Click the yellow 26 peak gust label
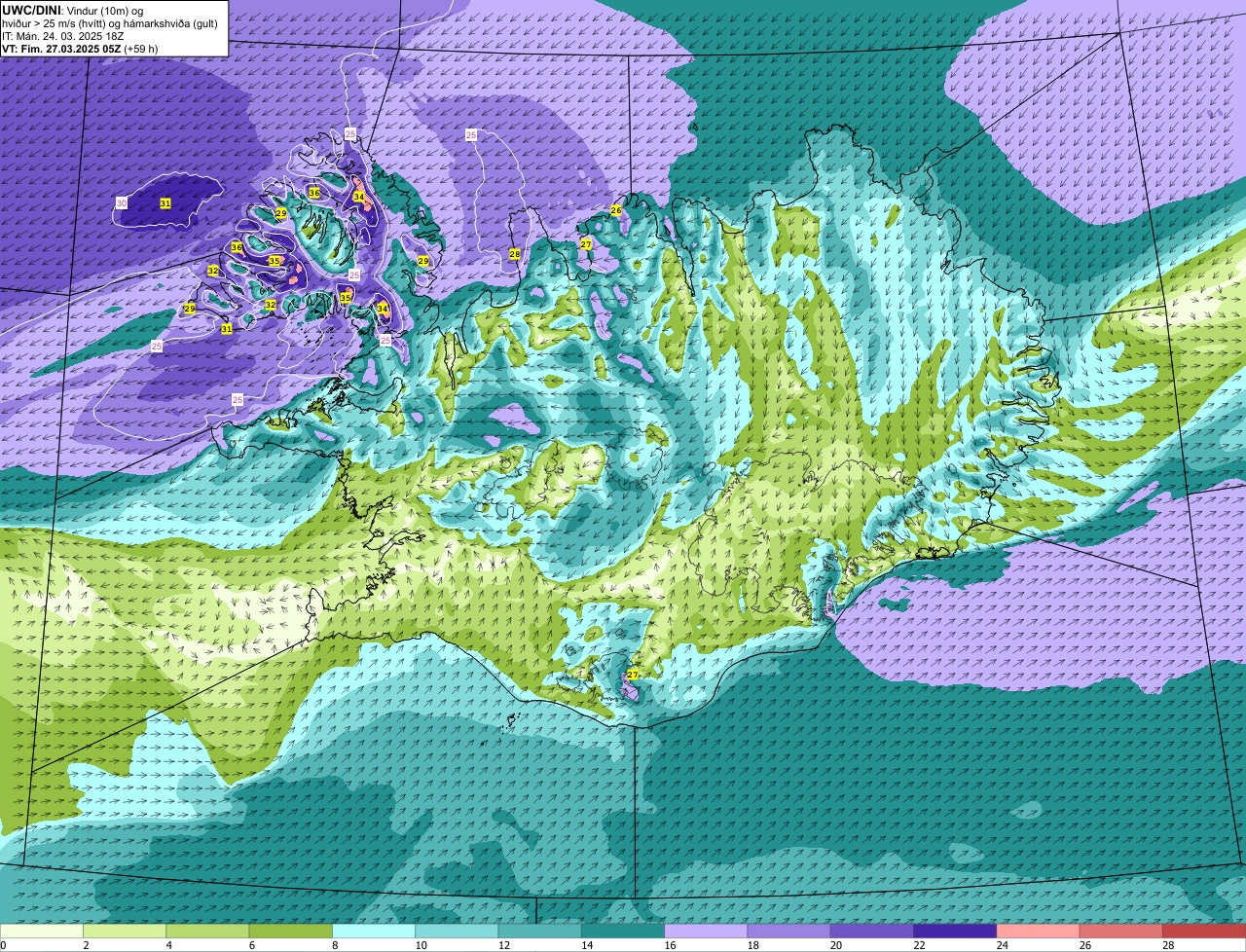 pos(616,210)
